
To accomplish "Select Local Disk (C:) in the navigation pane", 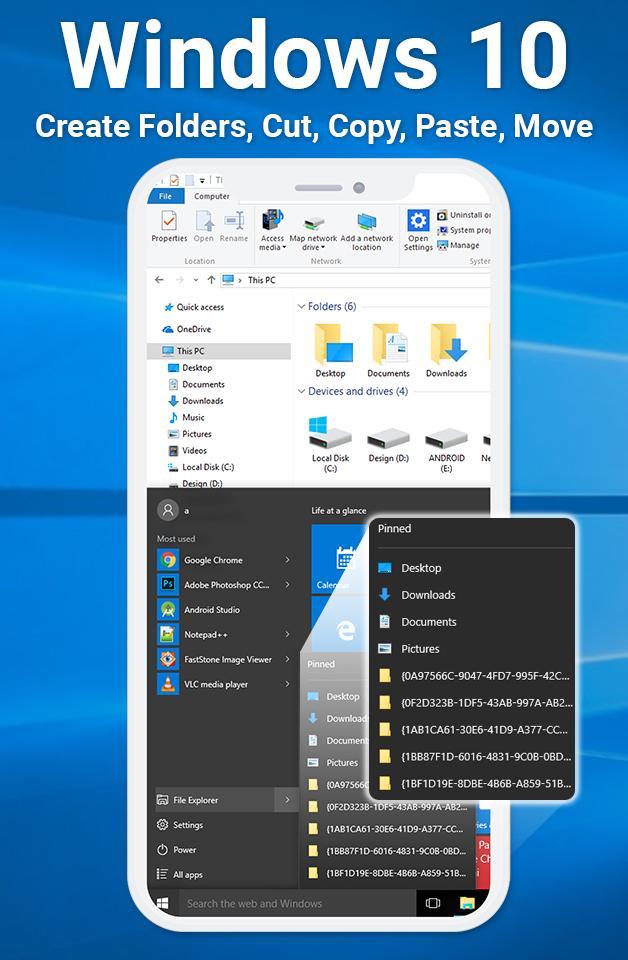I will [201, 467].
